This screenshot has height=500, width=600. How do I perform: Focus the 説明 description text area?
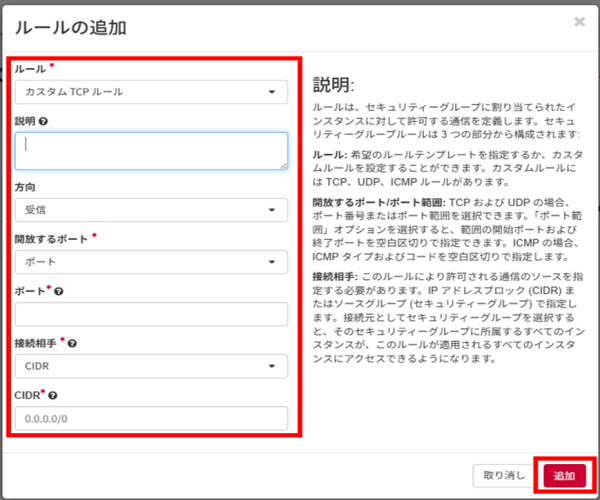151,150
